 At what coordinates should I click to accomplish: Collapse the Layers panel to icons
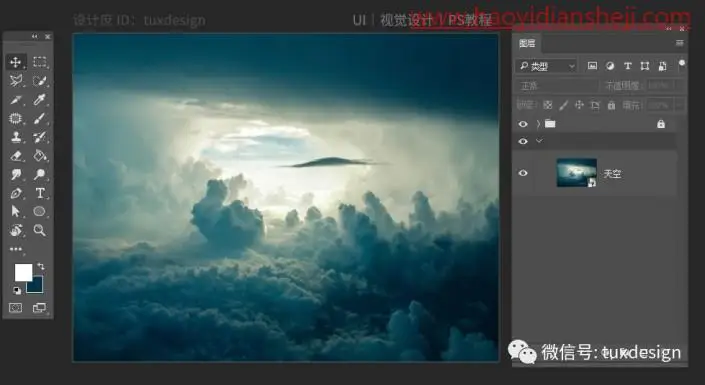tap(669, 29)
